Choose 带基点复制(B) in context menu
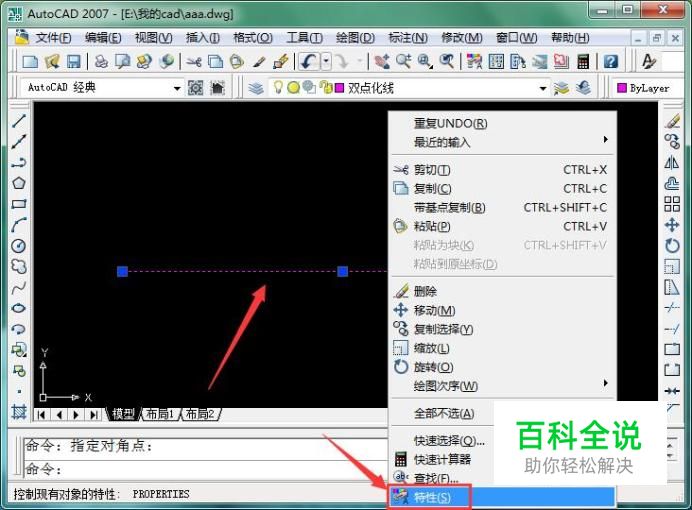 tap(502, 207)
